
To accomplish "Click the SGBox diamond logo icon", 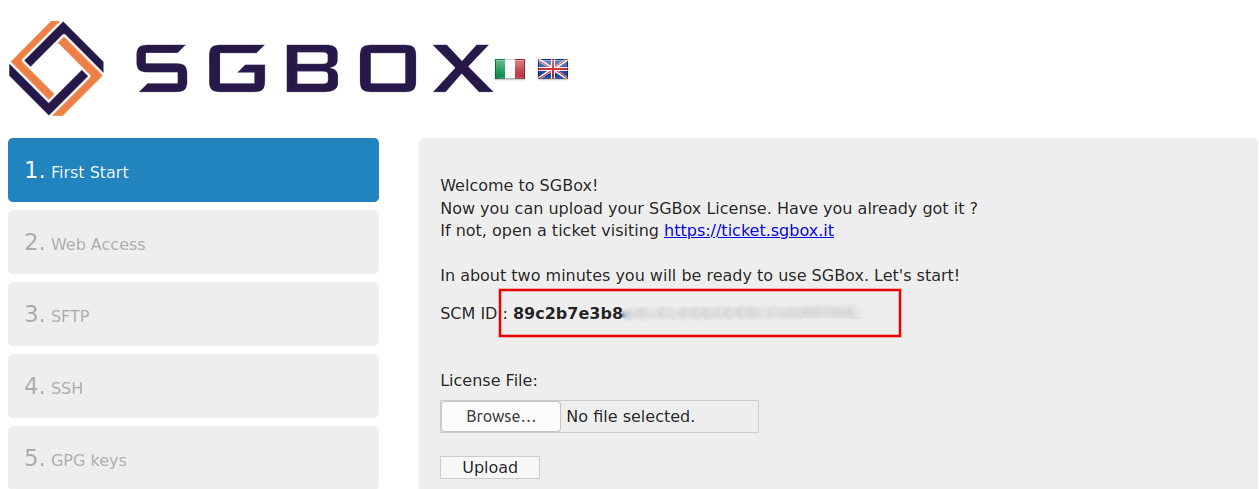I will coord(56,68).
